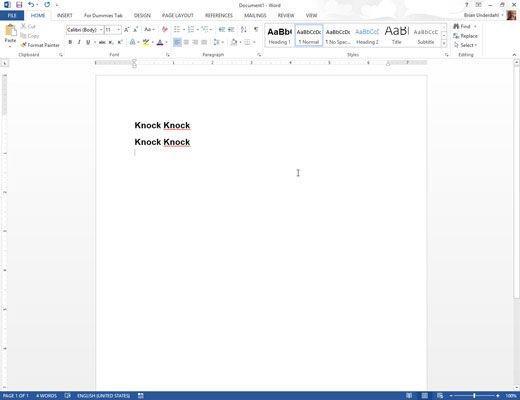Click the FILE backstage button

coord(12,15)
